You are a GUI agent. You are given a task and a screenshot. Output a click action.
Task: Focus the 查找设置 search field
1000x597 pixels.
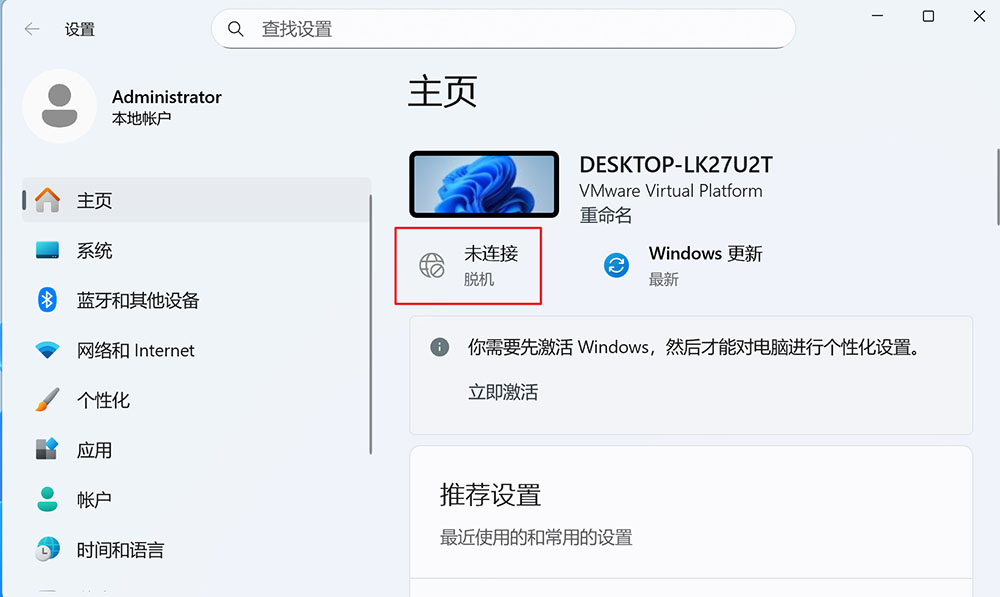503,29
